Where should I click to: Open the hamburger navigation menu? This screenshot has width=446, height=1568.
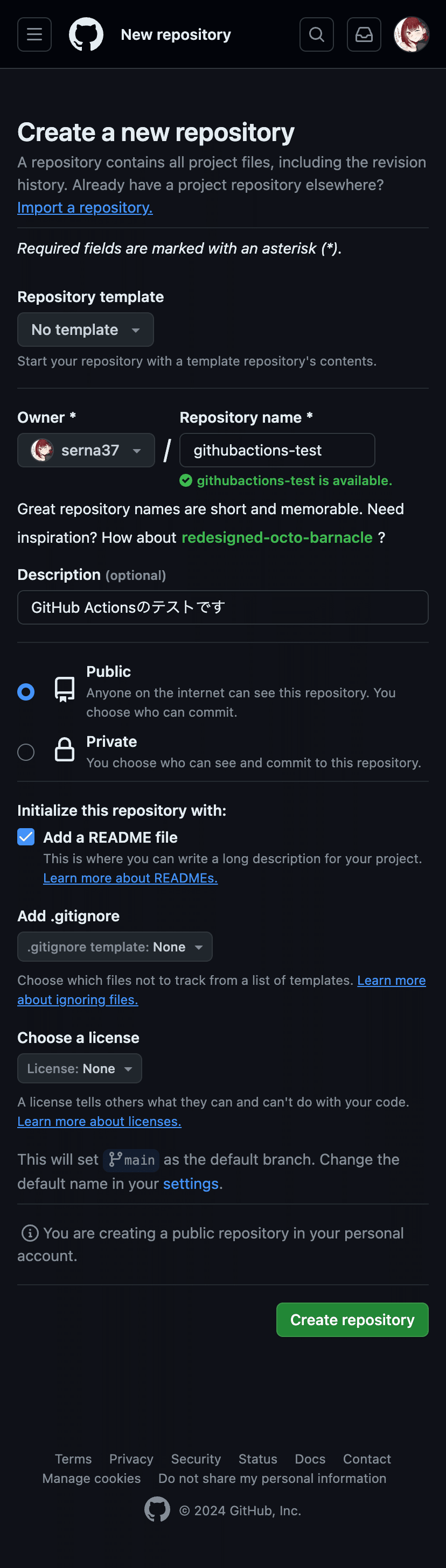click(34, 34)
